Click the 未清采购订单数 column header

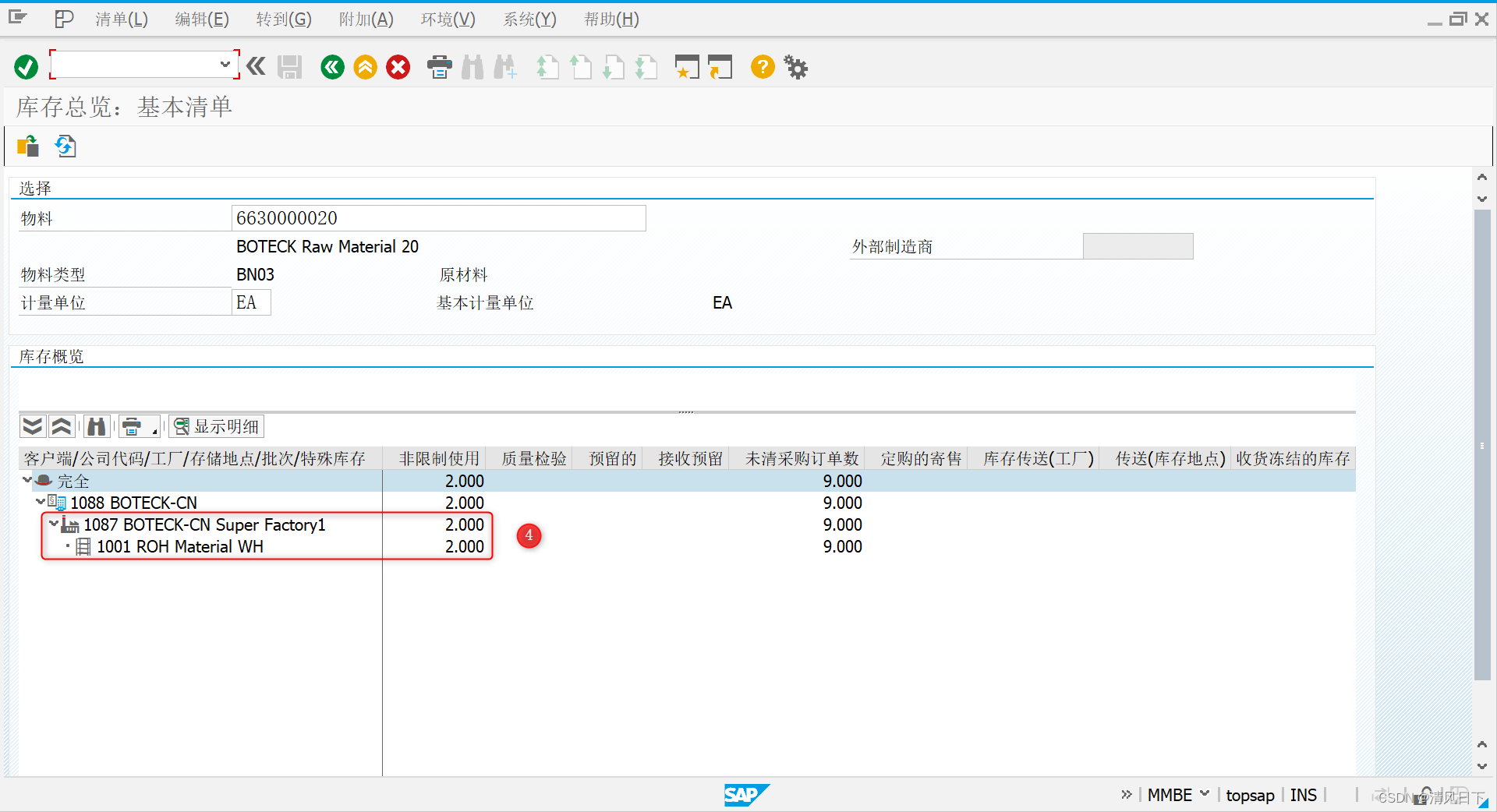[798, 458]
